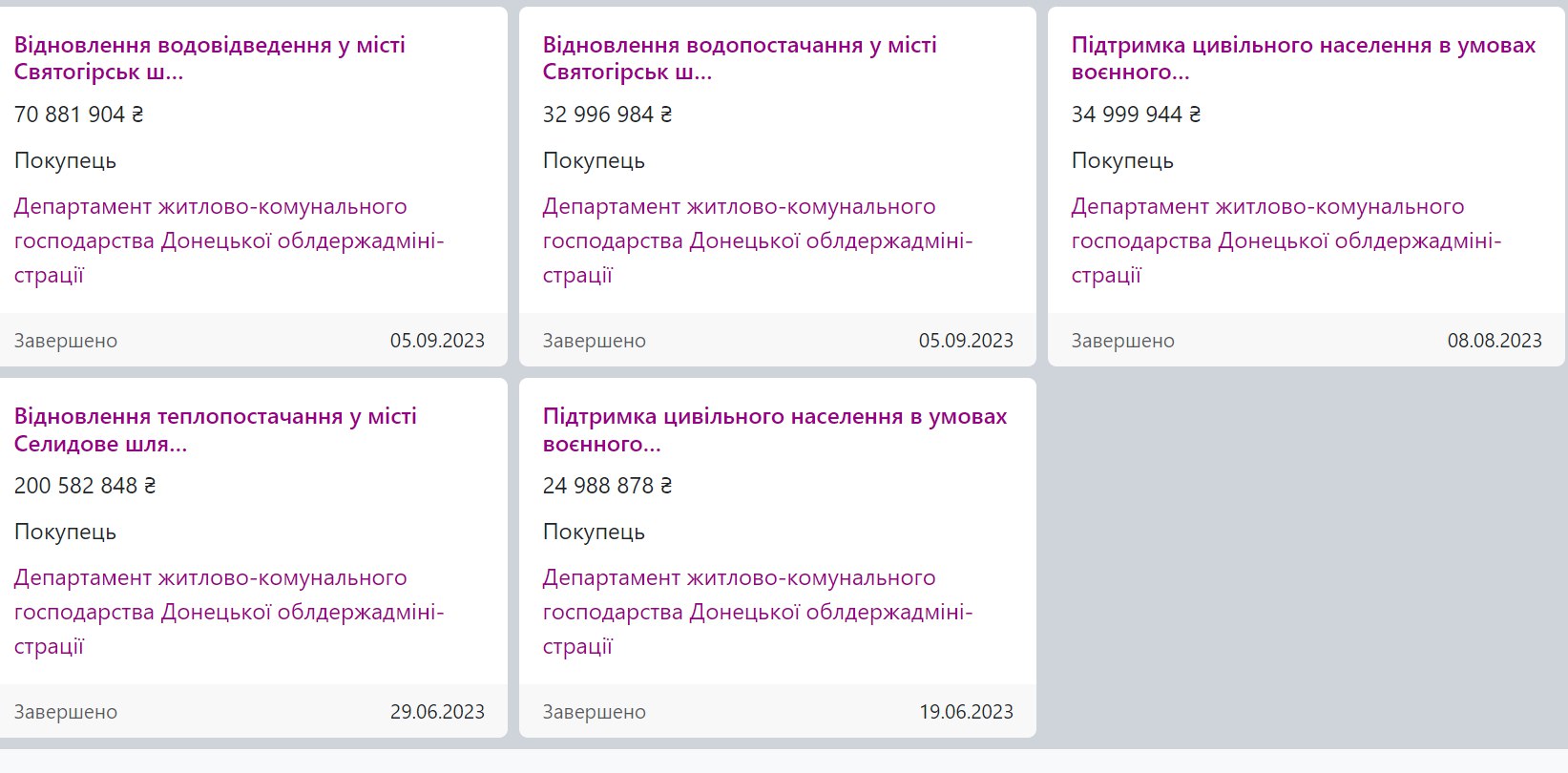Click 'Завершено' status beside date 19.06.2023
1568x773 pixels.
[595, 712]
